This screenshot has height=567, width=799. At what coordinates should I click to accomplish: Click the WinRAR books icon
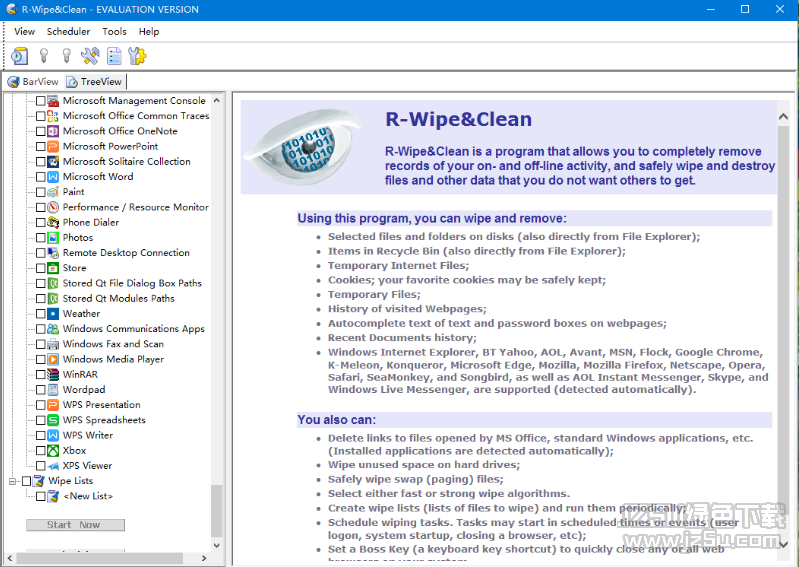pos(53,375)
